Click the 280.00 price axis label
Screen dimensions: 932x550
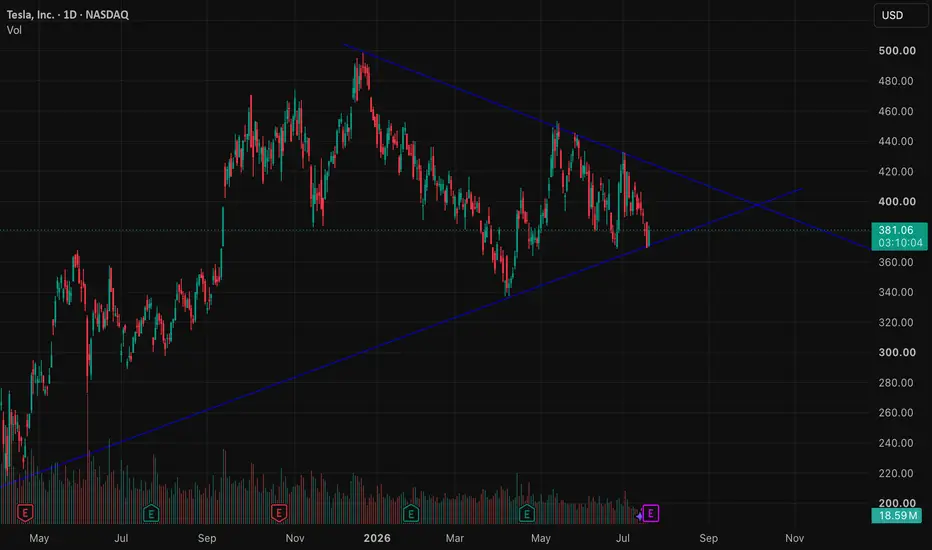coord(896,383)
